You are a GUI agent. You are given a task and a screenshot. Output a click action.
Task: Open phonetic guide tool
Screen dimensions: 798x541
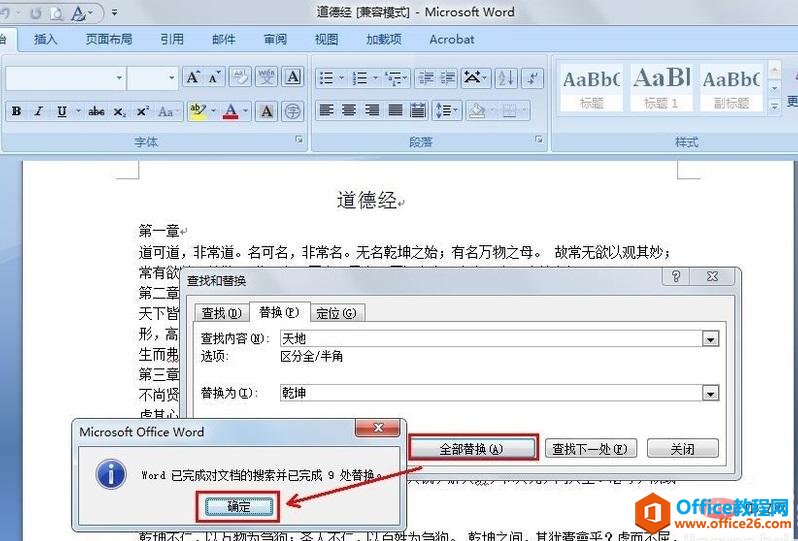pos(266,78)
